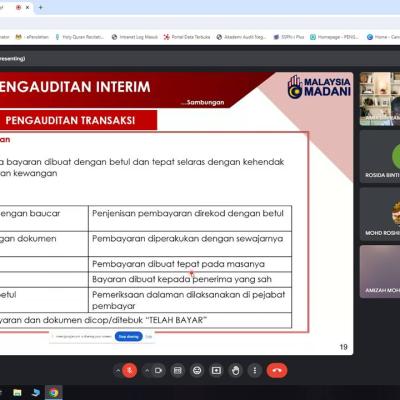The image size is (400, 400).
Task: Click cell 'Bayaran dibuat kepada penerima yang sah'
Action: [x=190, y=279]
